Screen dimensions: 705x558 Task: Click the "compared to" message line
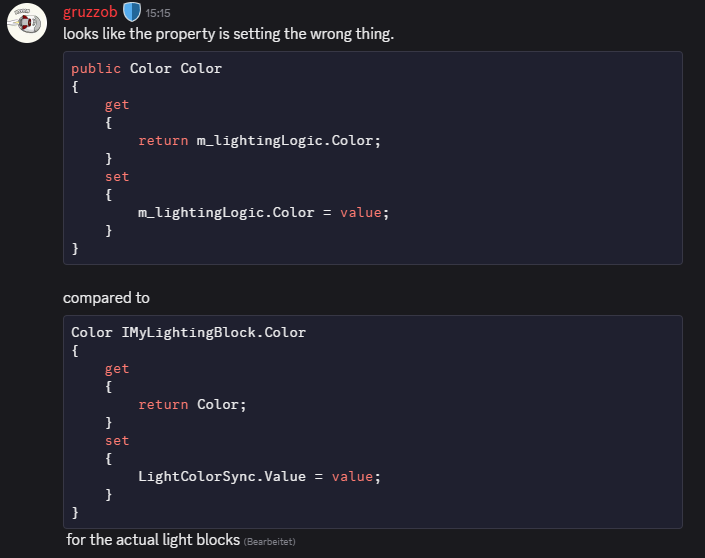(106, 298)
